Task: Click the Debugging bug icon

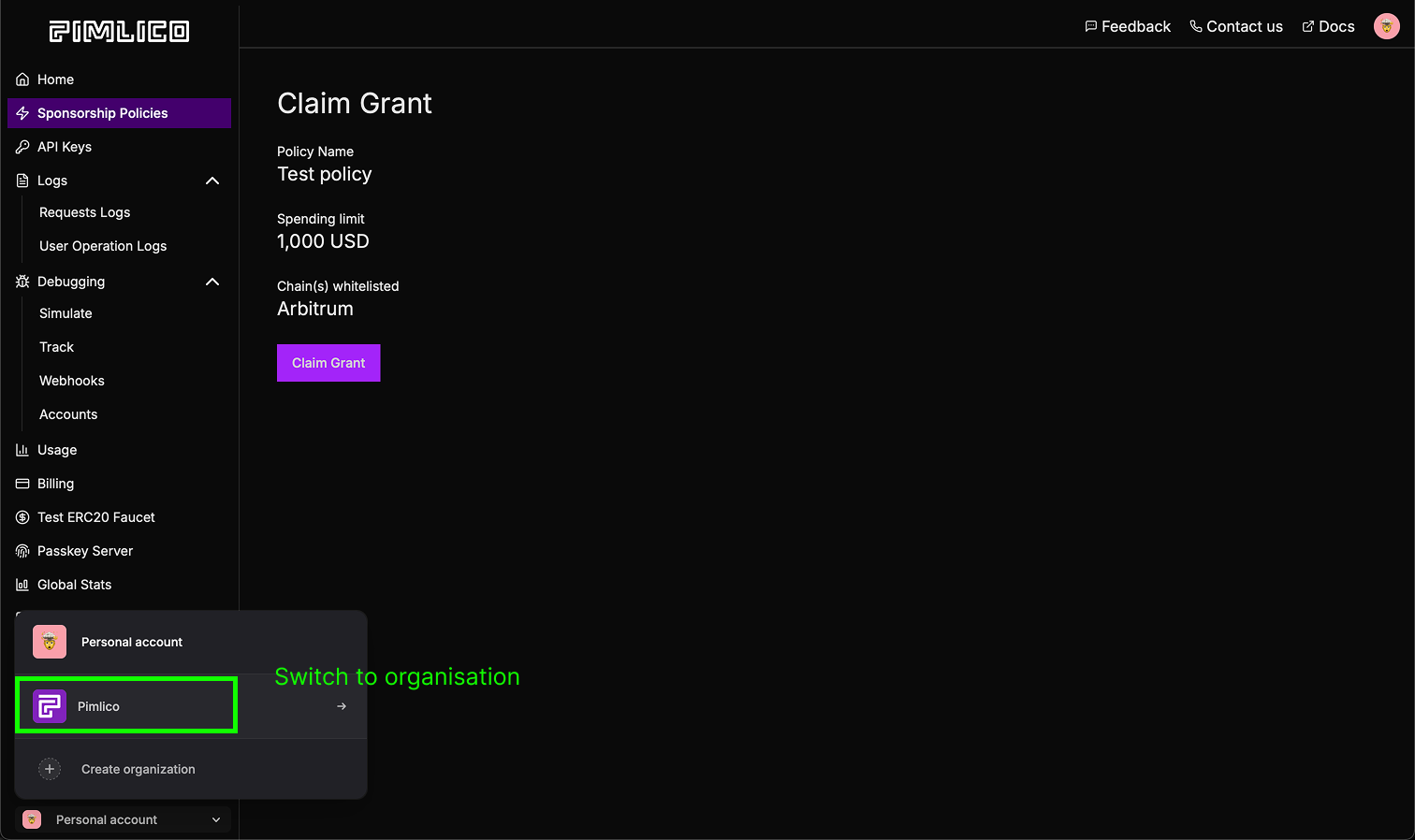Action: pos(22,282)
